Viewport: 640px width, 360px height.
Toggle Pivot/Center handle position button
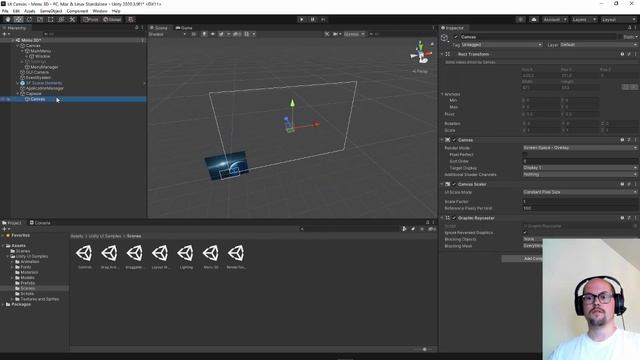coord(91,19)
